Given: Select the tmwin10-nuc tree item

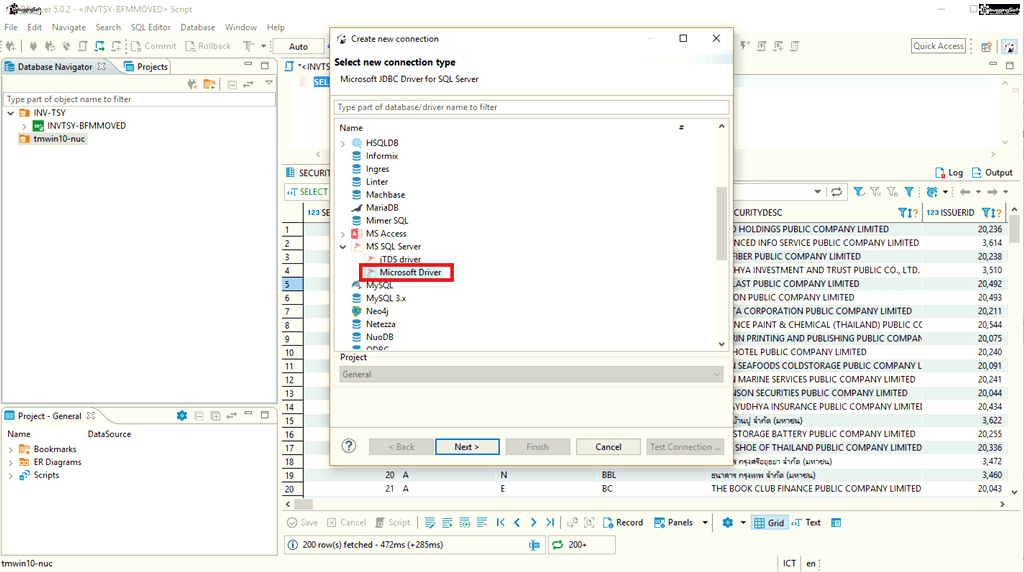Looking at the screenshot, I should [x=52, y=138].
